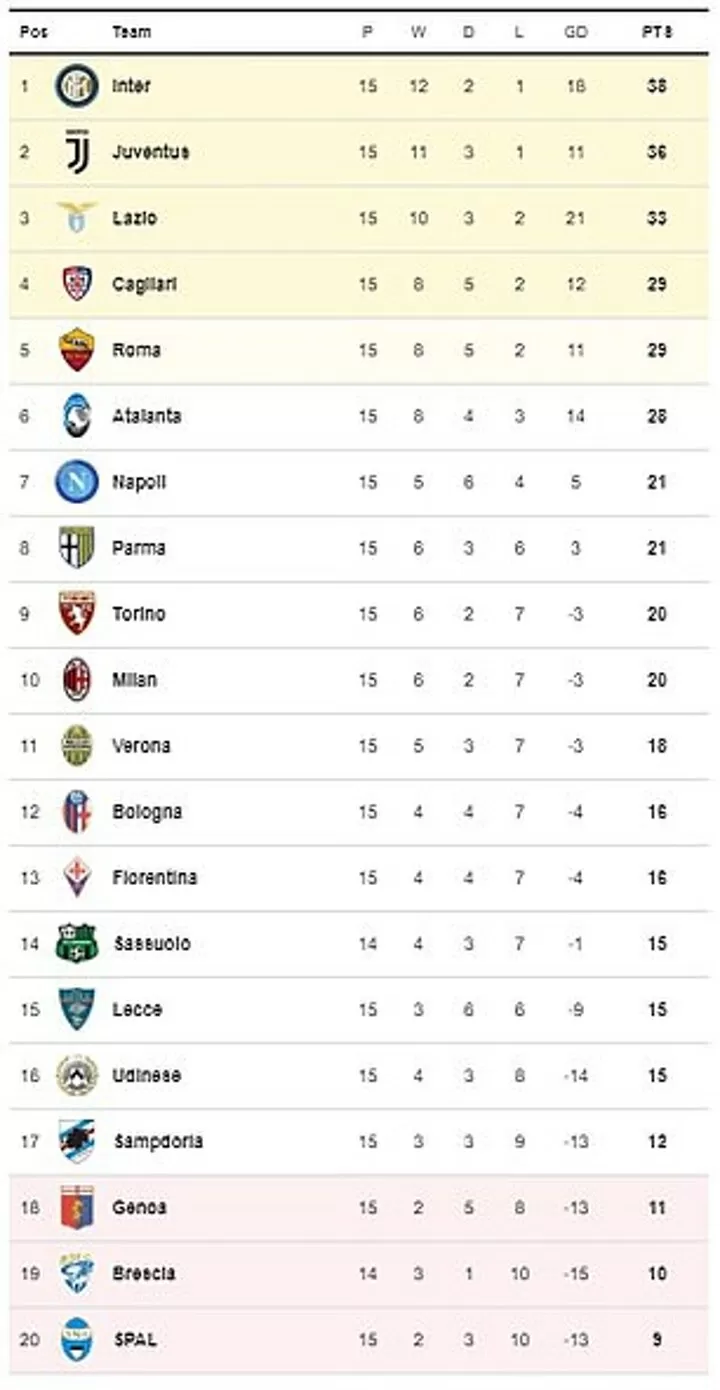720x1390 pixels.
Task: Click the Milan club crest
Action: pyautogui.click(x=77, y=680)
